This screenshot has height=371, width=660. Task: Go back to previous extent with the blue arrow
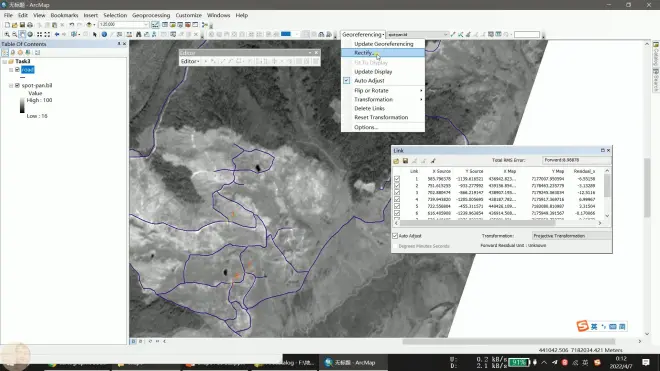57,35
